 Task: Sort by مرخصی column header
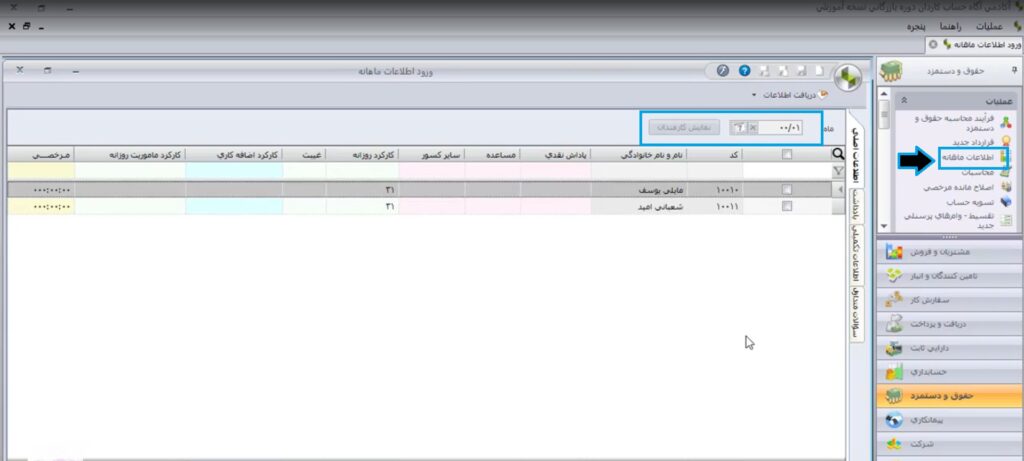[x=40, y=154]
